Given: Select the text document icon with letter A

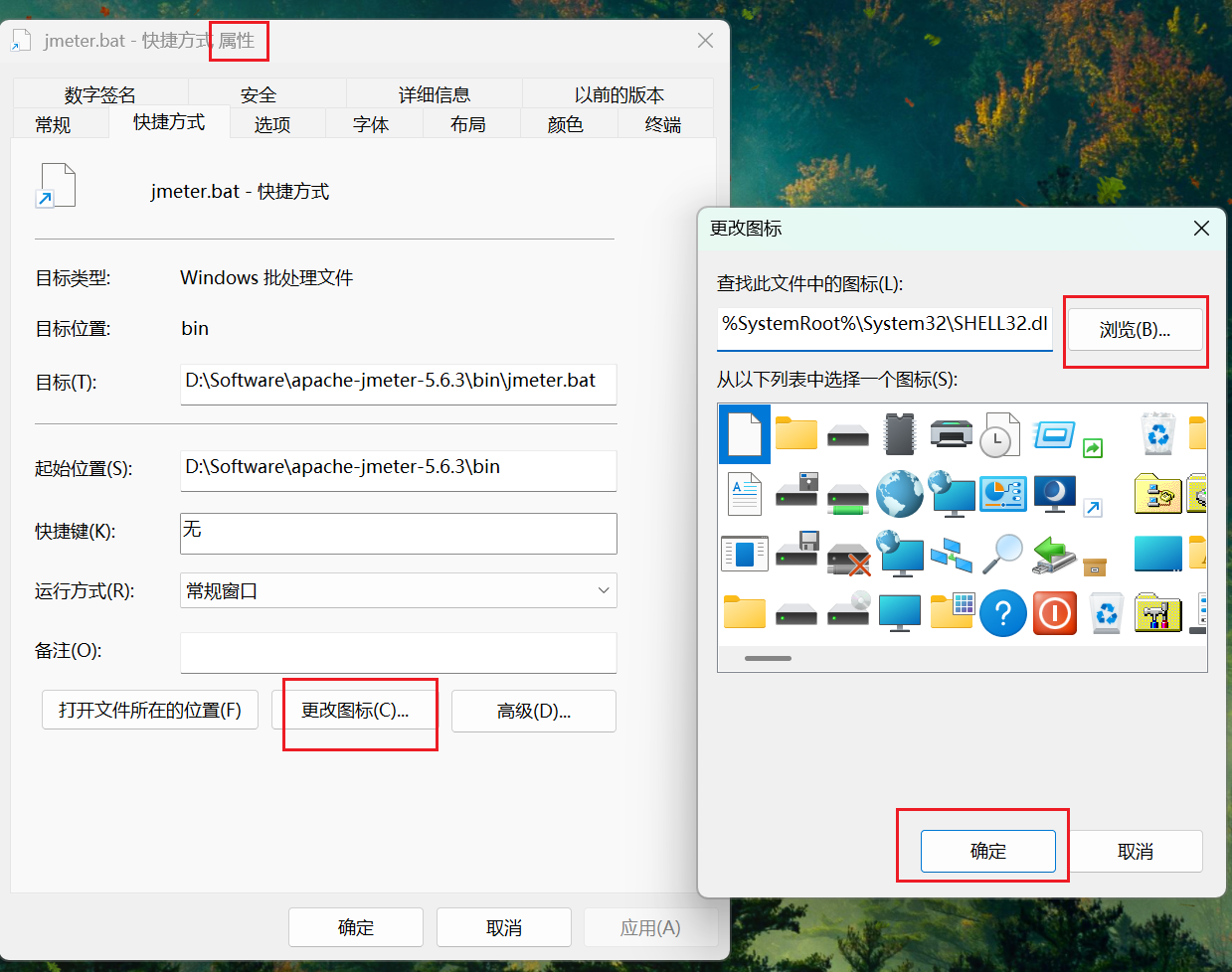Looking at the screenshot, I should 745,494.
